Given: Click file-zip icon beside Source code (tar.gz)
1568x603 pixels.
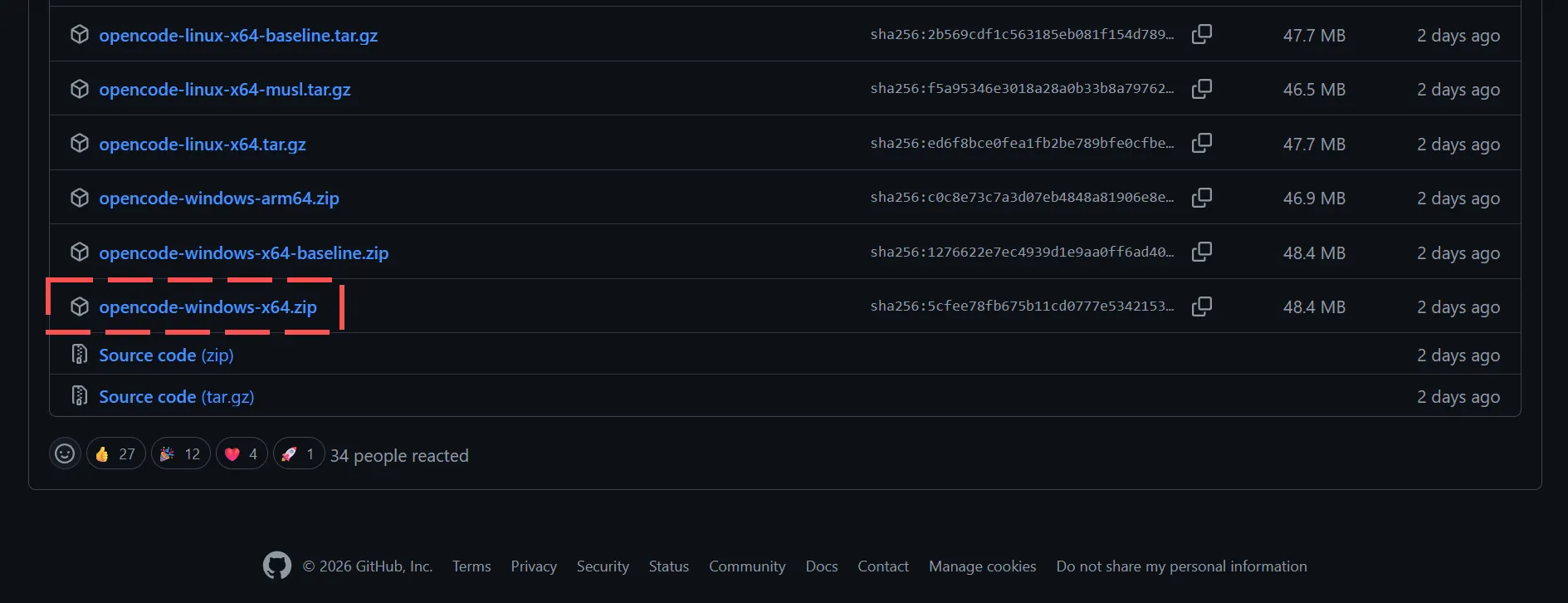Looking at the screenshot, I should (80, 395).
